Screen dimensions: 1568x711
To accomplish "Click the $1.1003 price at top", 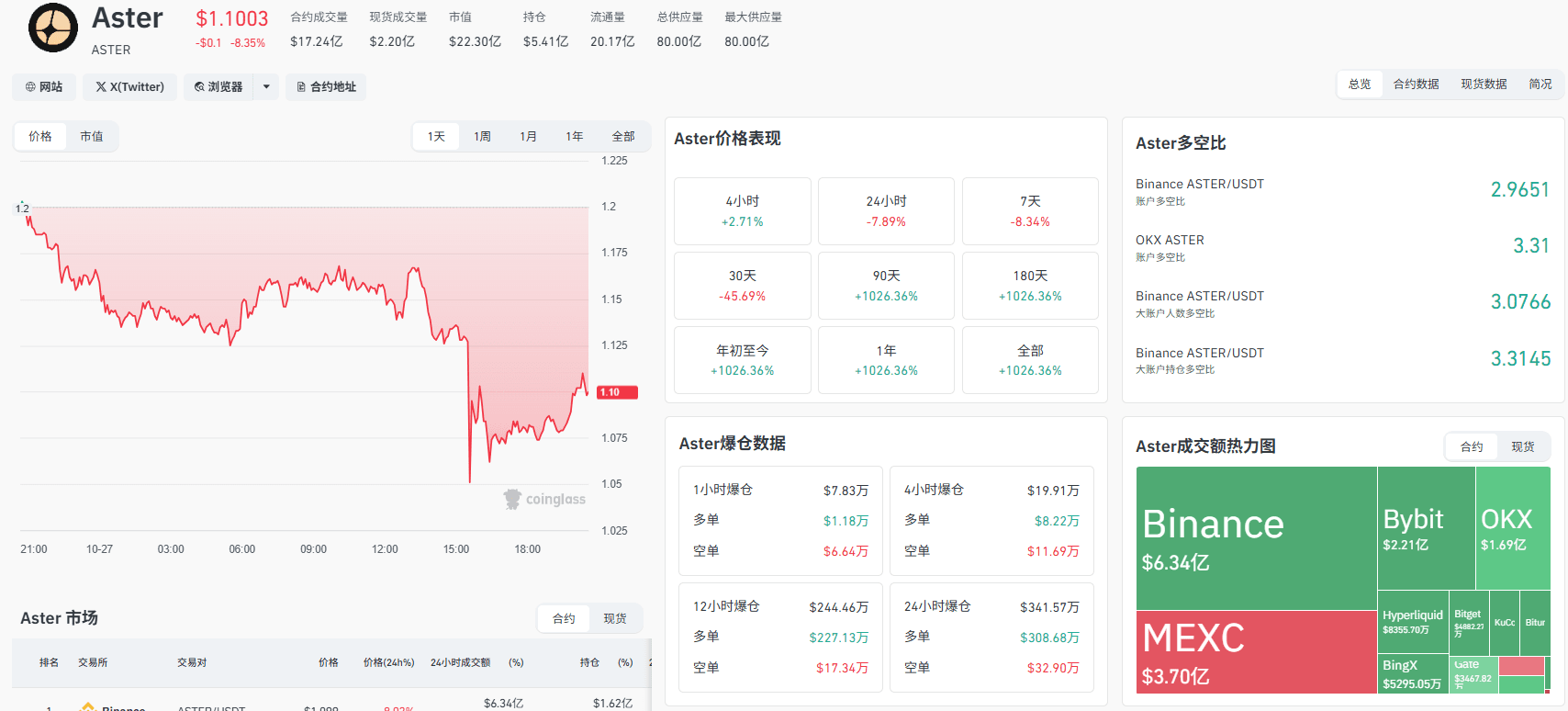I will point(232,18).
